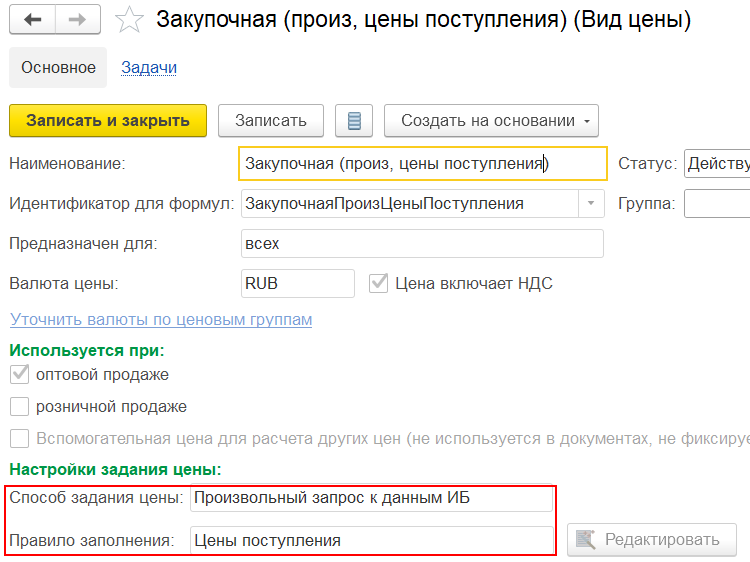750x562 pixels.
Task: Enable the 'розничной продаже' checkbox
Action: (x=19, y=407)
